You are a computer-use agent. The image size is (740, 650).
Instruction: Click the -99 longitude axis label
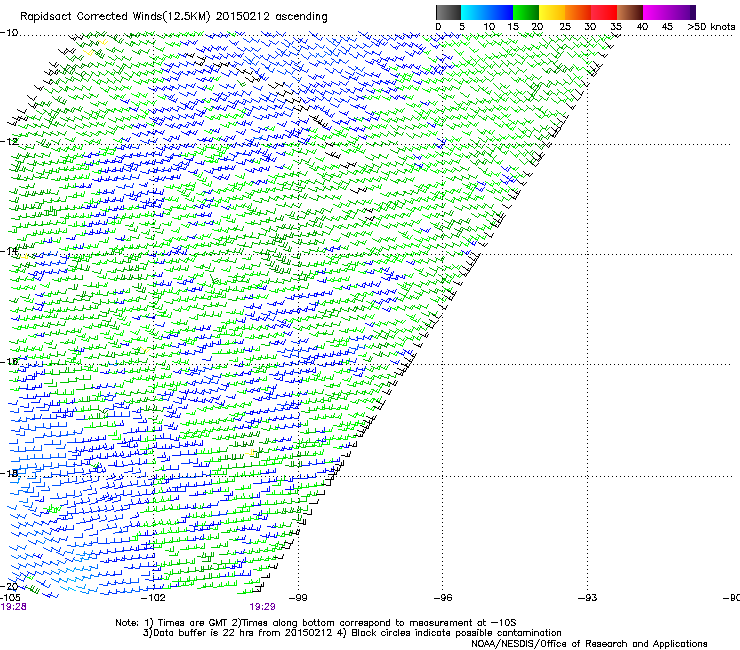pyautogui.click(x=298, y=598)
